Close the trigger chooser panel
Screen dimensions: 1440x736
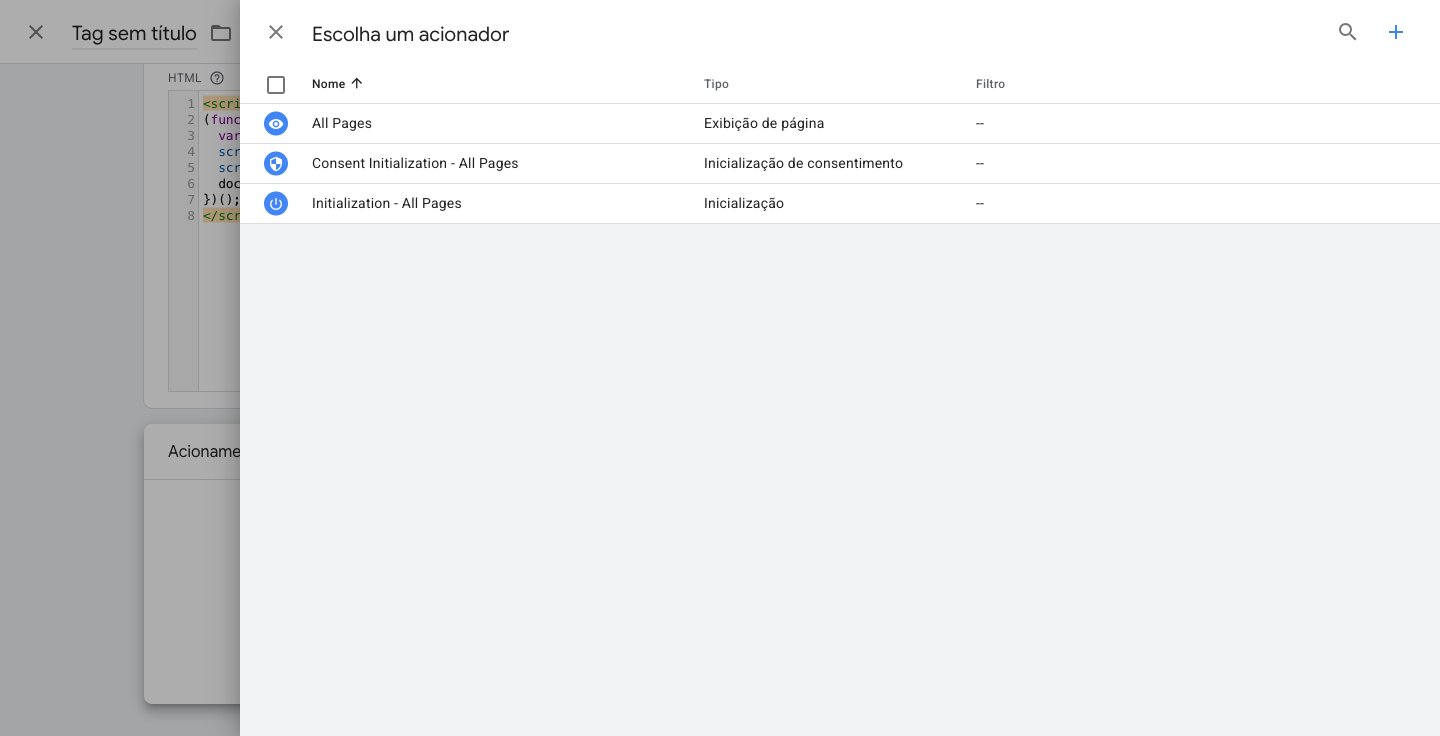[x=276, y=32]
